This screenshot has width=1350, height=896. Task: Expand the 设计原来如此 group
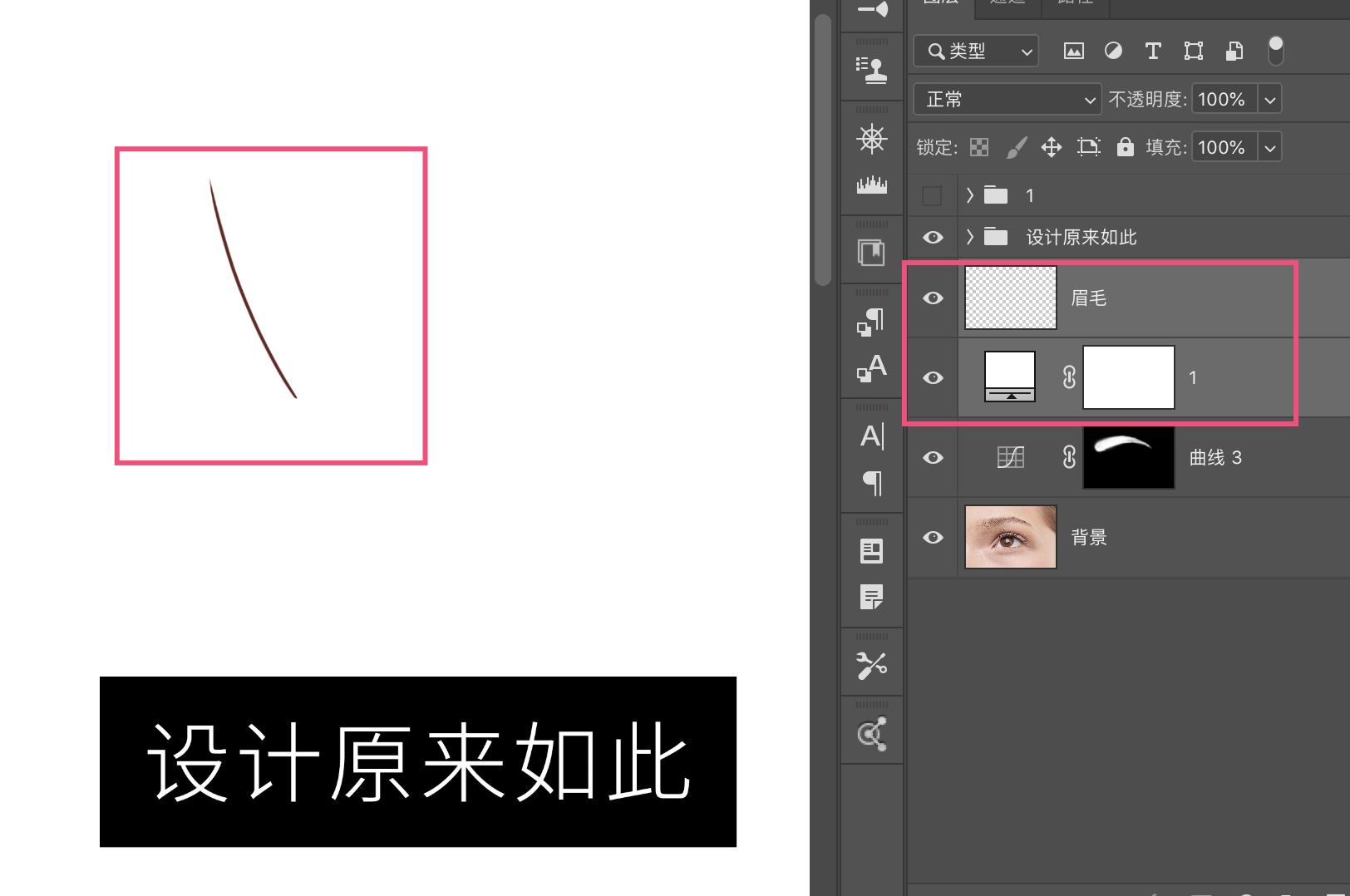pos(969,237)
